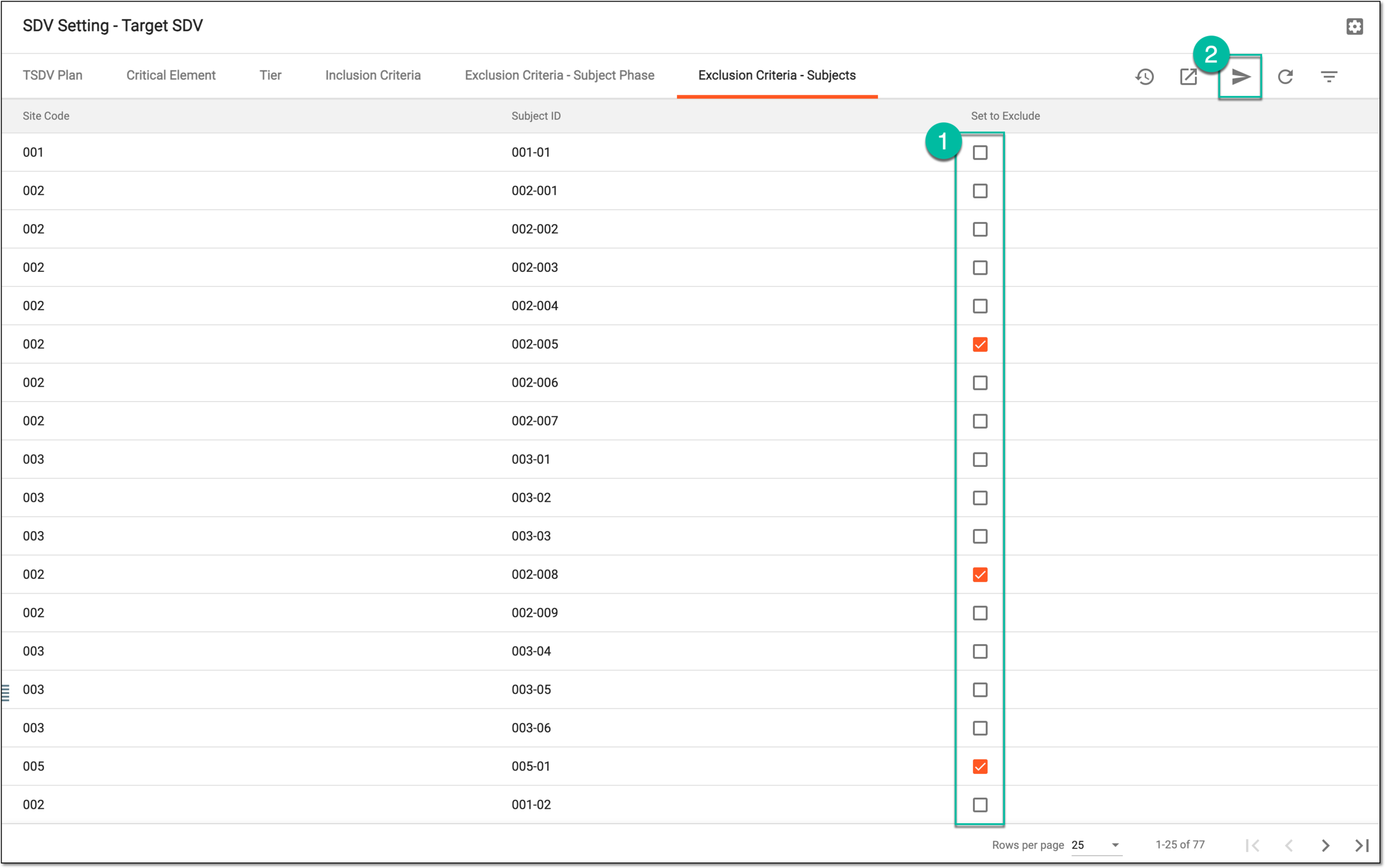Check exclude box for subject 002-001
Viewport: 1385px width, 868px height.
(980, 191)
